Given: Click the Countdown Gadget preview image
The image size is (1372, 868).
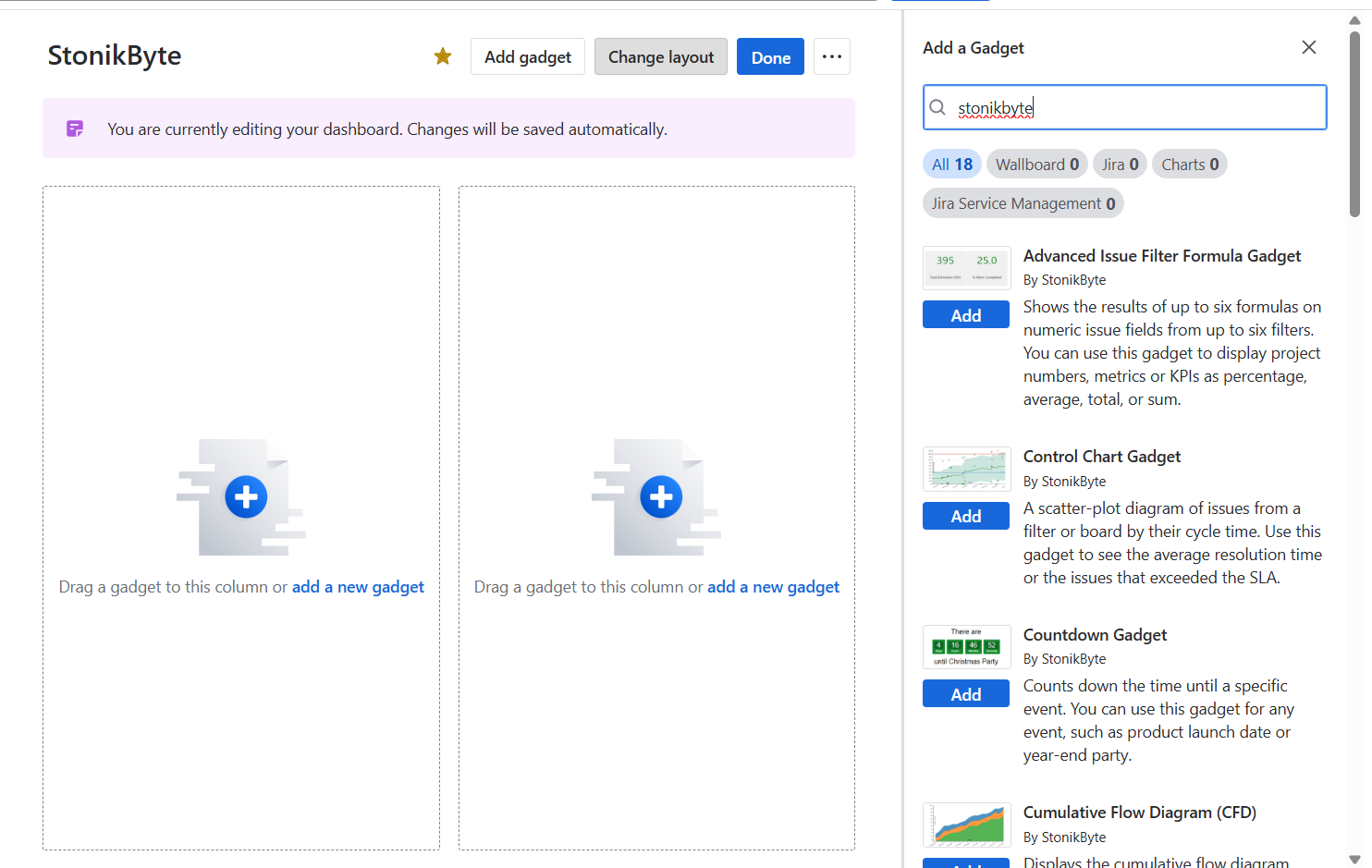Looking at the screenshot, I should tap(966, 646).
